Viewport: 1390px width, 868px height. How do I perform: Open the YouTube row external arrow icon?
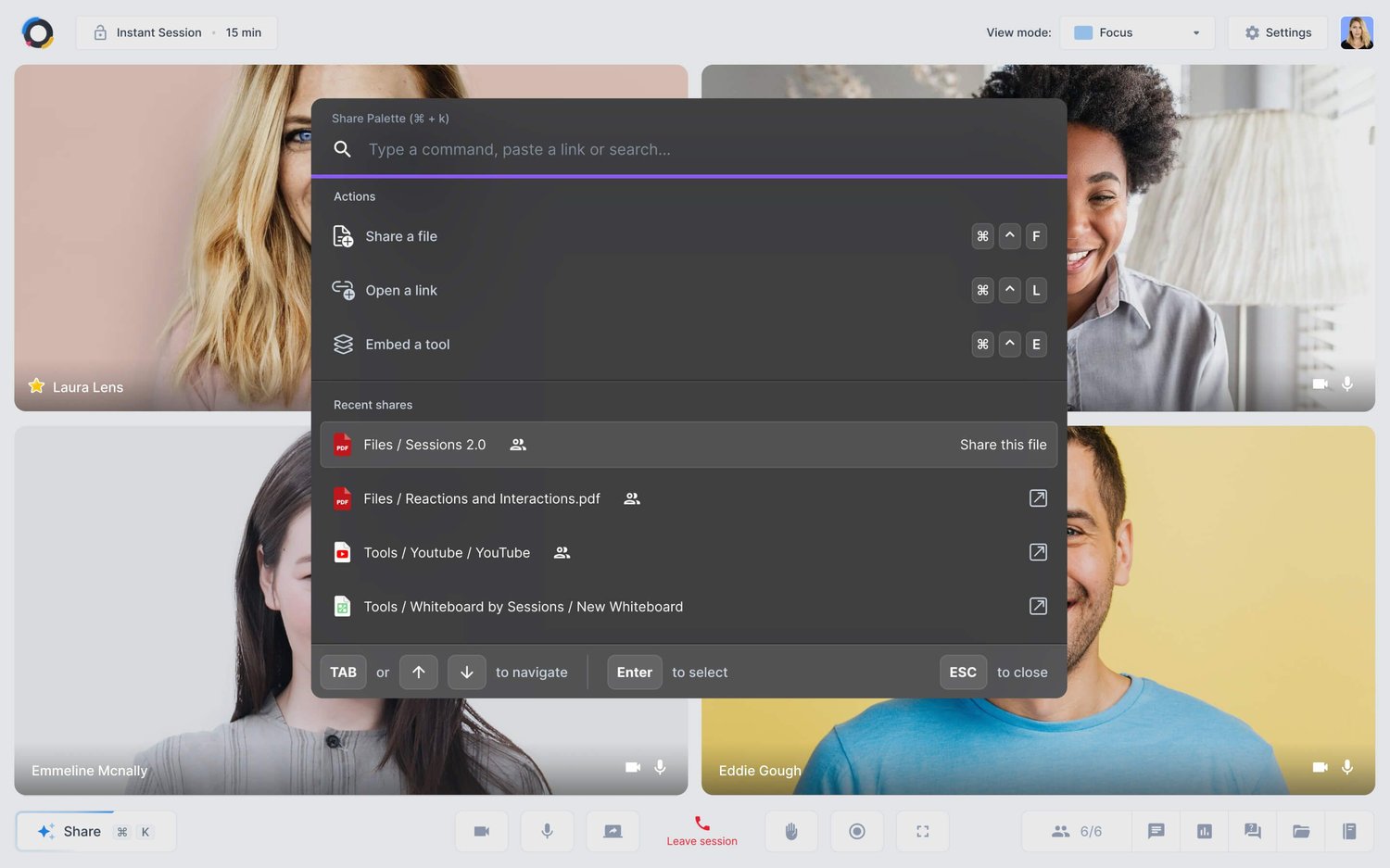(x=1038, y=552)
